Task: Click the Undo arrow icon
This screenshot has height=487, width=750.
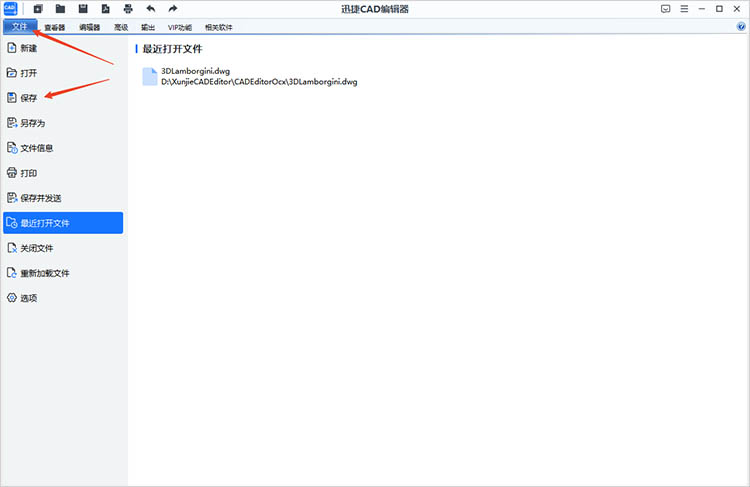Action: pos(151,9)
